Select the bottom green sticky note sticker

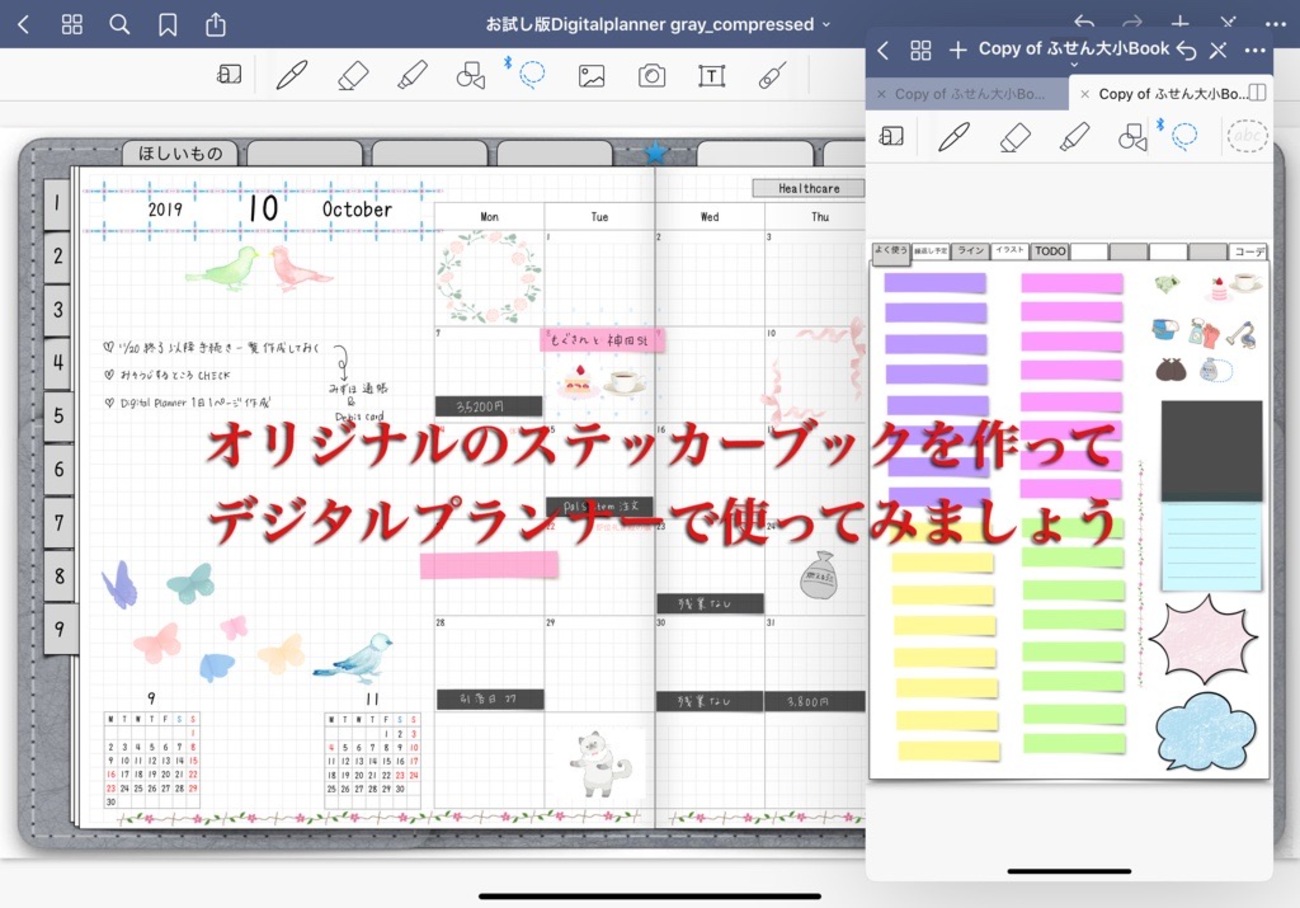click(x=1074, y=744)
